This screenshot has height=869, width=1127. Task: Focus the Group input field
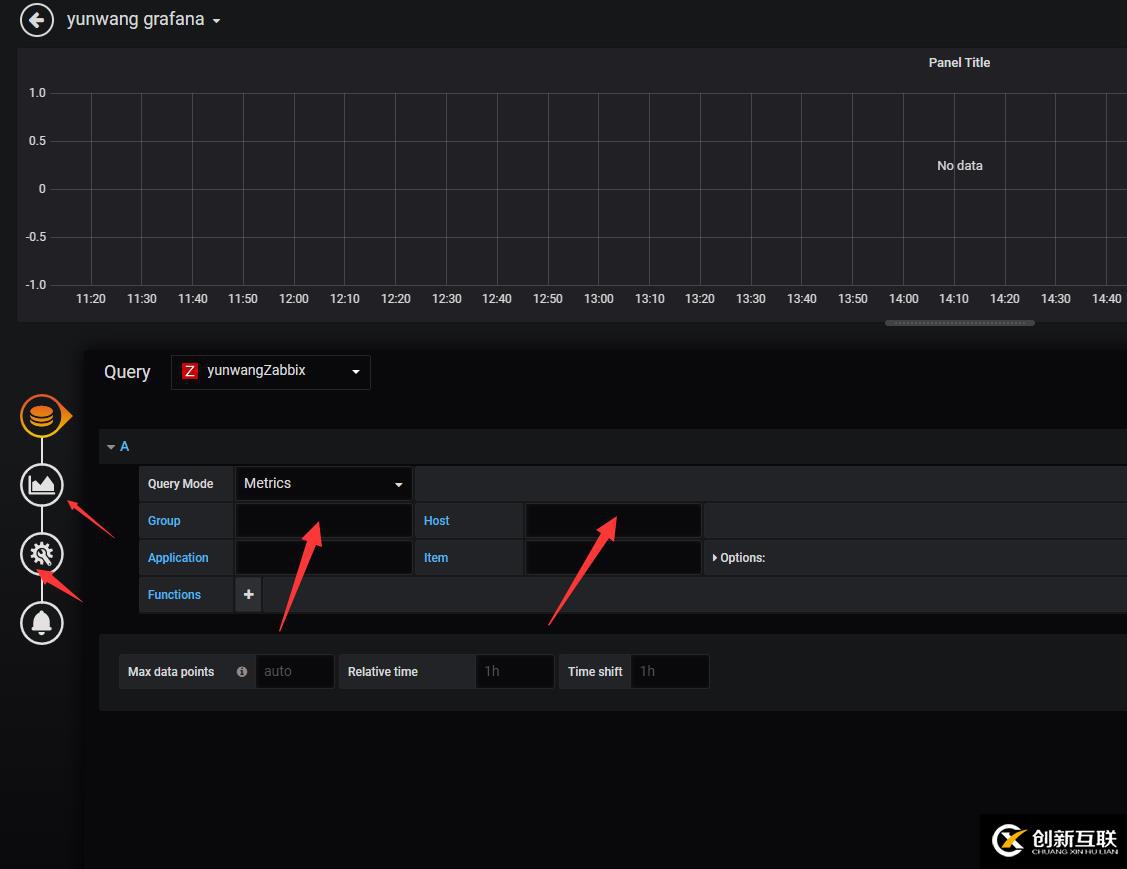(x=323, y=520)
